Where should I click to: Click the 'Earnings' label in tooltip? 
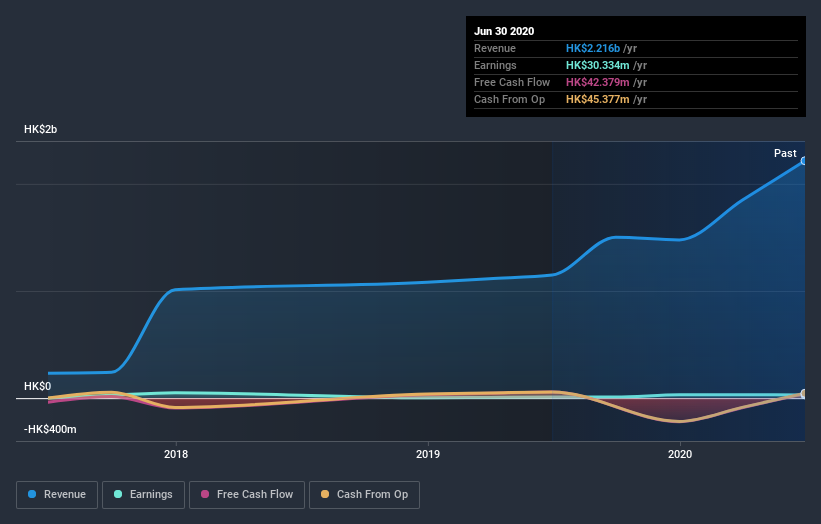pyautogui.click(x=495, y=65)
